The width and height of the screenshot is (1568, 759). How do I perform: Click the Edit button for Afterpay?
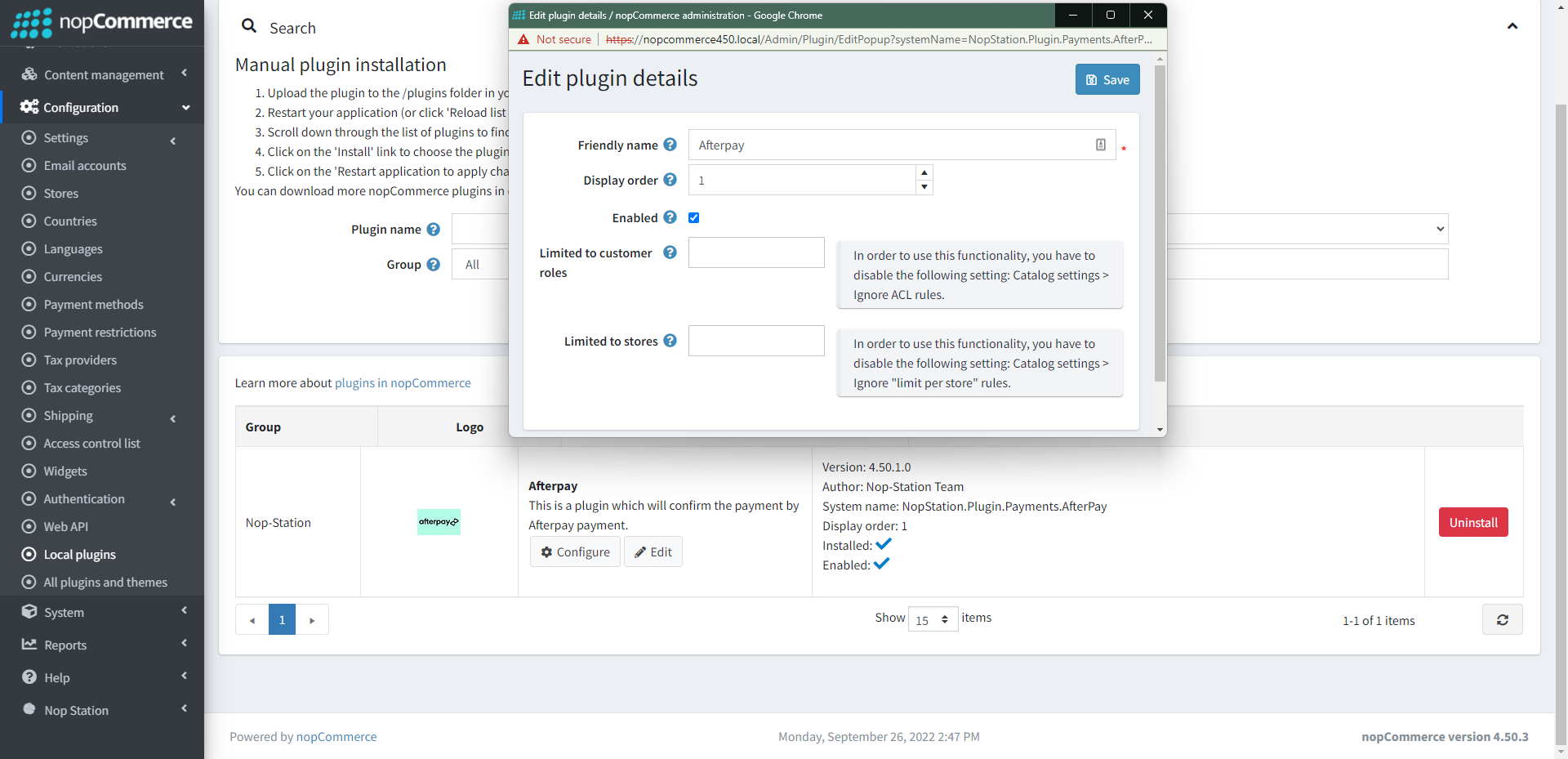[x=653, y=552]
